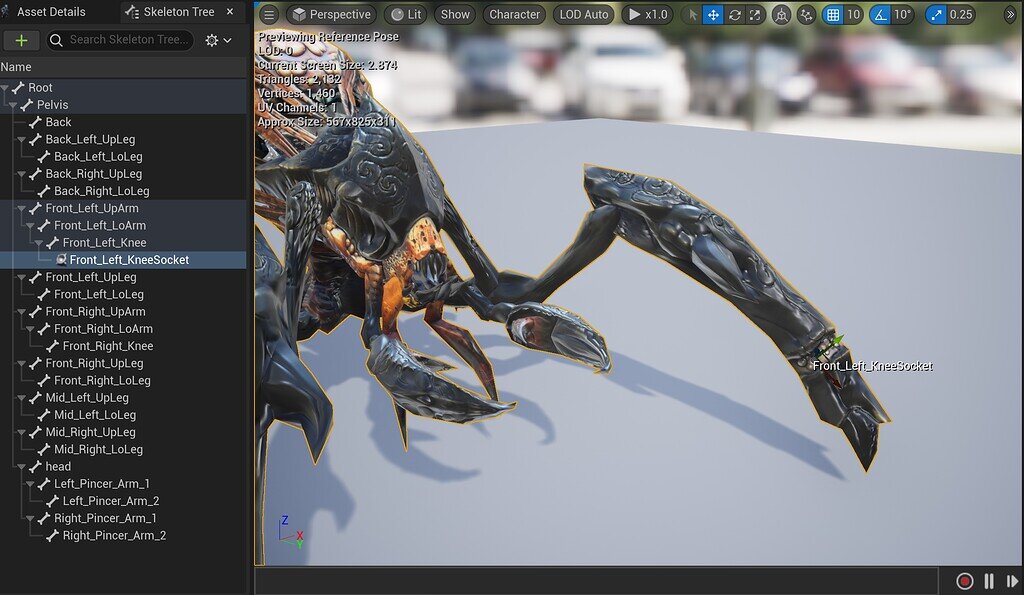Open the viewport options hamburger menu
The width and height of the screenshot is (1024, 595).
pyautogui.click(x=269, y=14)
